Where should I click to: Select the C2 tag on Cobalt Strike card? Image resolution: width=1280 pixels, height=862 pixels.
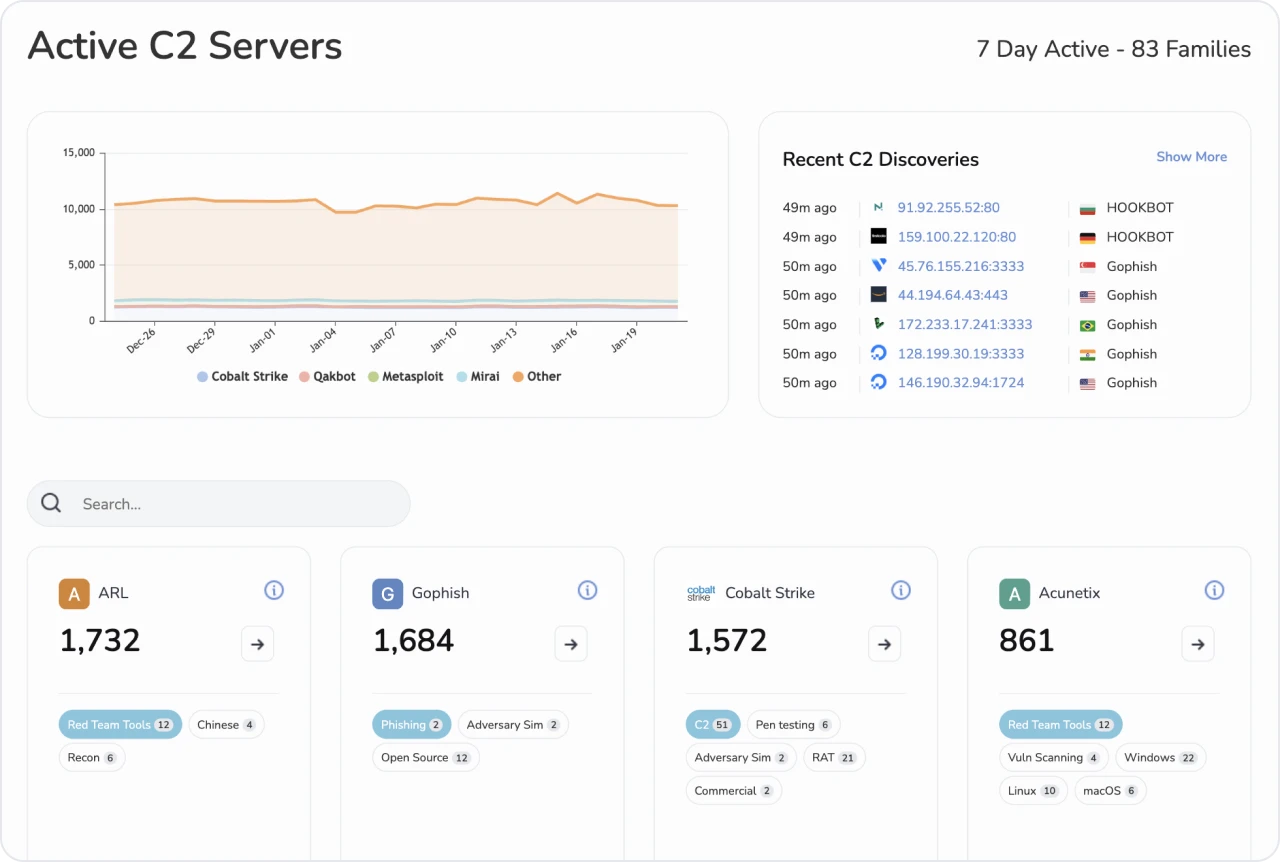pos(712,725)
